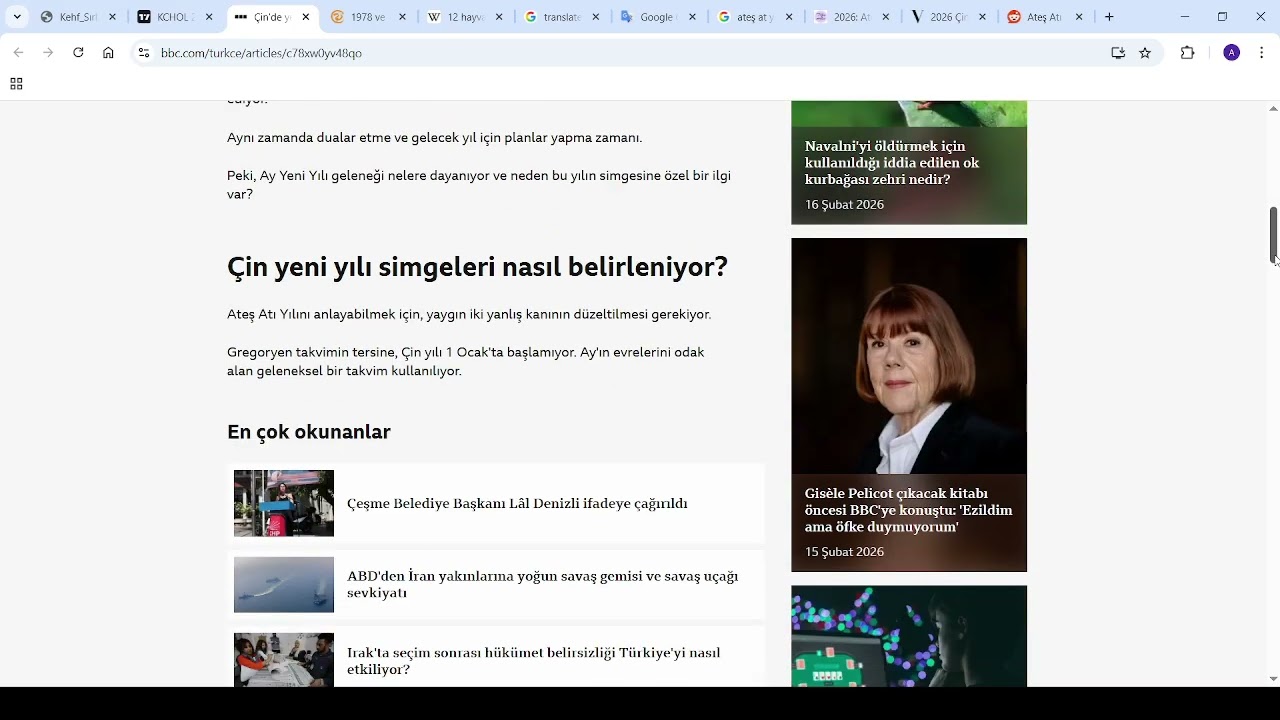Click the scrollbar up arrow
This screenshot has height=720, width=1280.
[1273, 108]
